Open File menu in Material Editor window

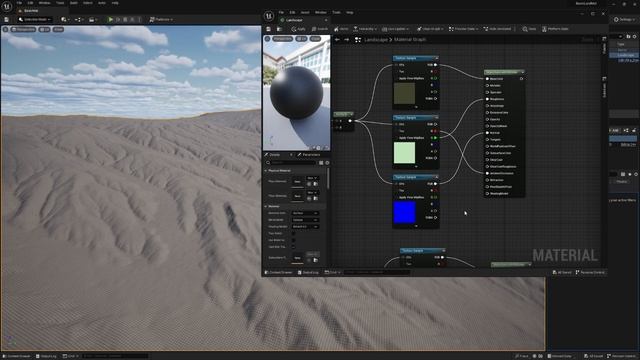coord(281,12)
